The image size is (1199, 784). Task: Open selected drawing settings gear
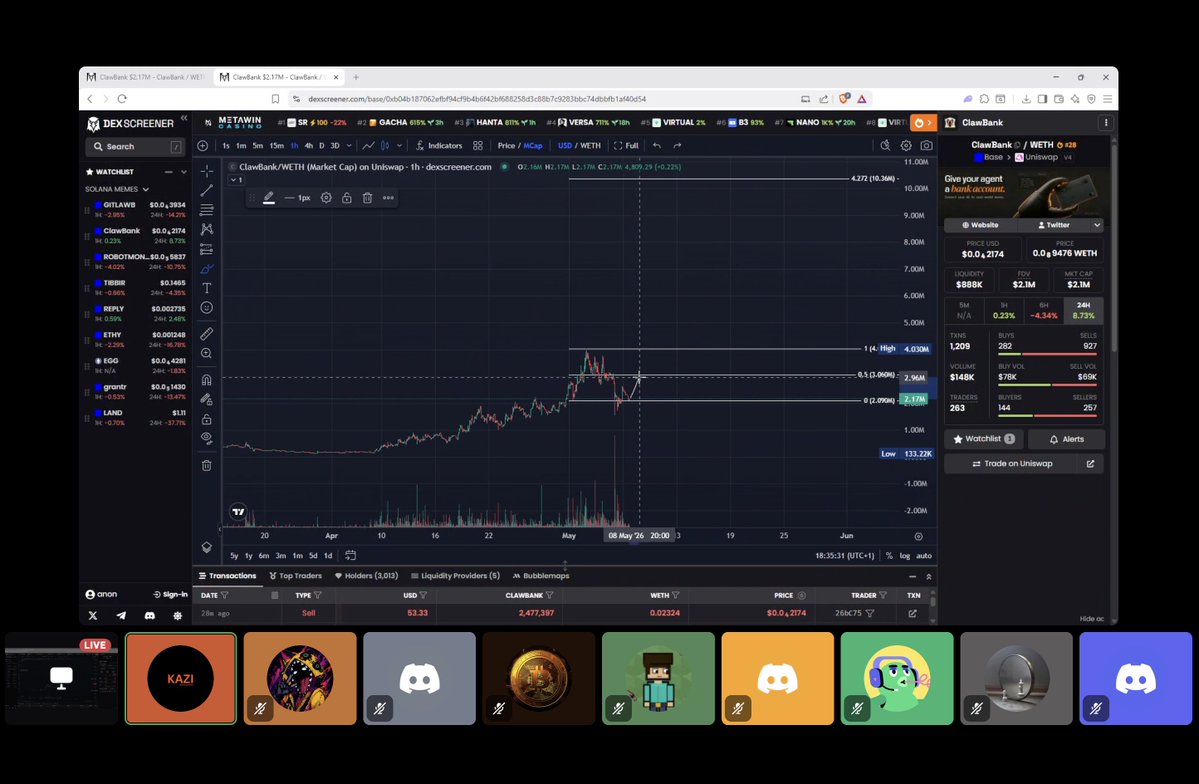(326, 197)
